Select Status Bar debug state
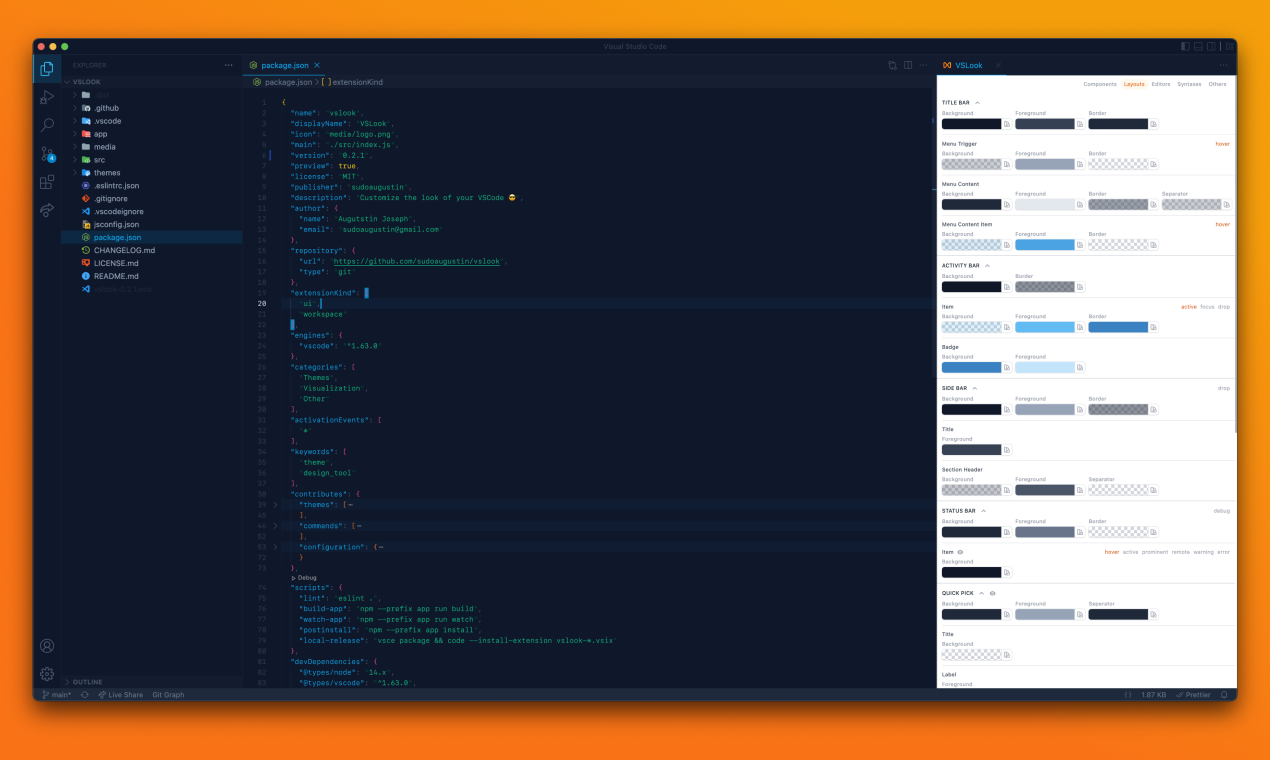 click(1222, 511)
